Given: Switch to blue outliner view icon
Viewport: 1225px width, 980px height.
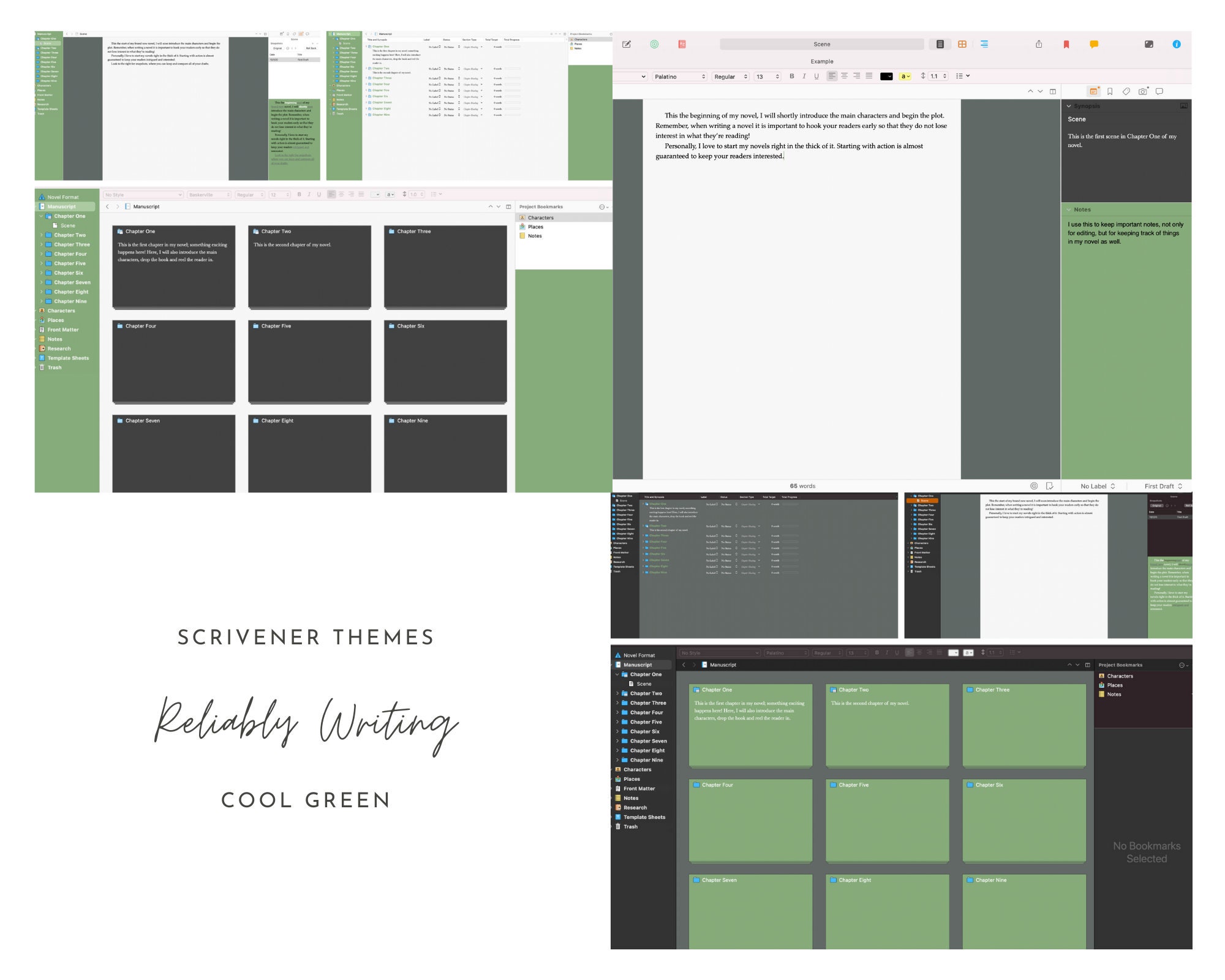Looking at the screenshot, I should pyautogui.click(x=984, y=44).
